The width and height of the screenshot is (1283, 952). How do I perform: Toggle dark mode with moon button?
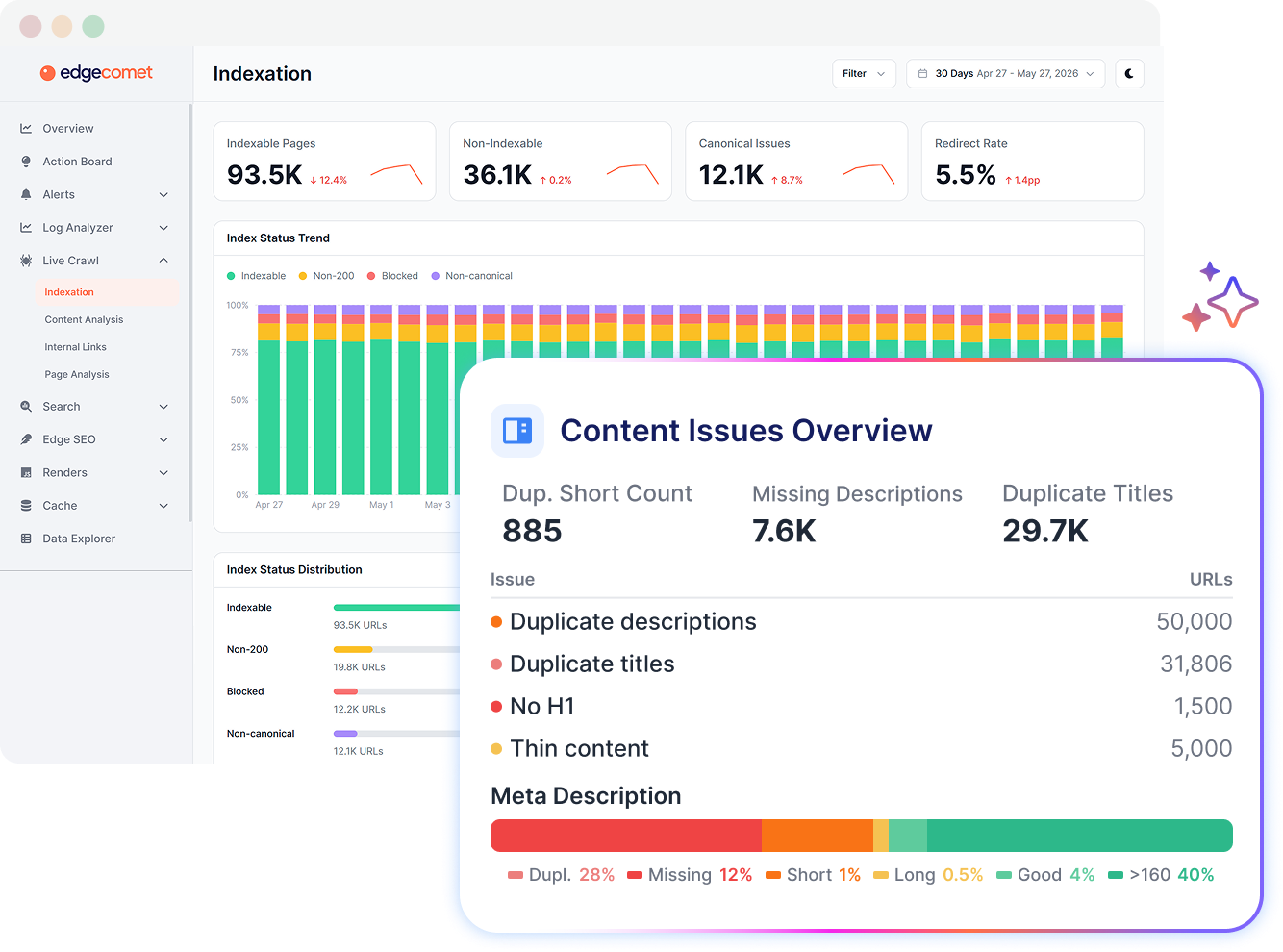[1129, 74]
